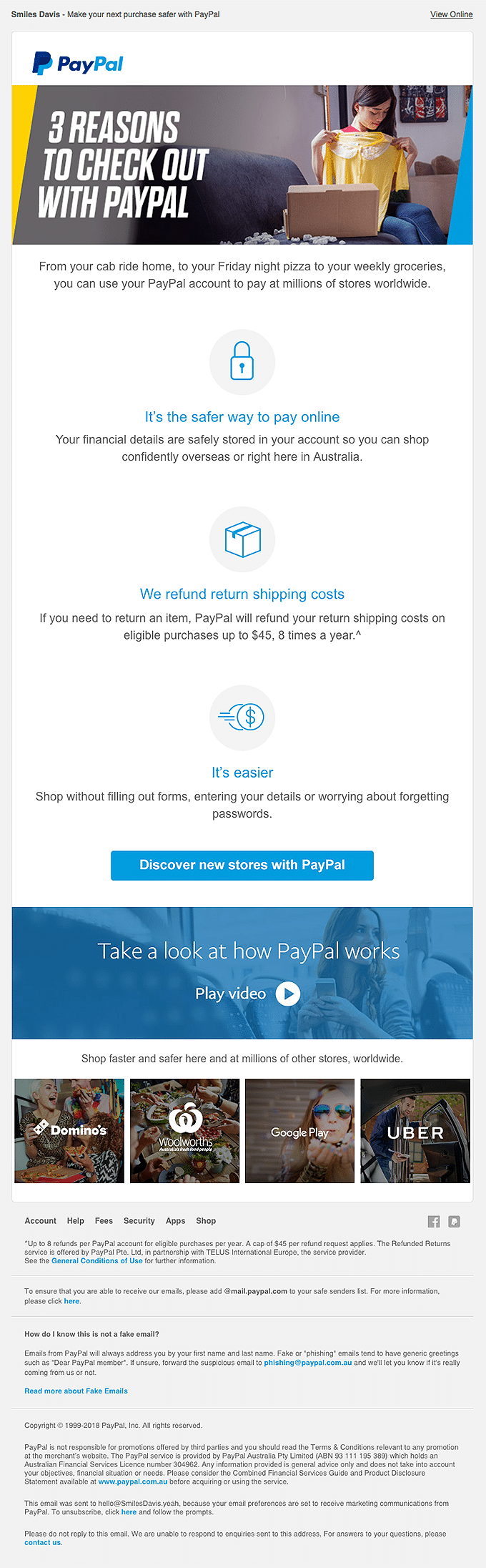Screen dimensions: 486x1568
Task: Click the shipping box icon
Action: (x=242, y=539)
